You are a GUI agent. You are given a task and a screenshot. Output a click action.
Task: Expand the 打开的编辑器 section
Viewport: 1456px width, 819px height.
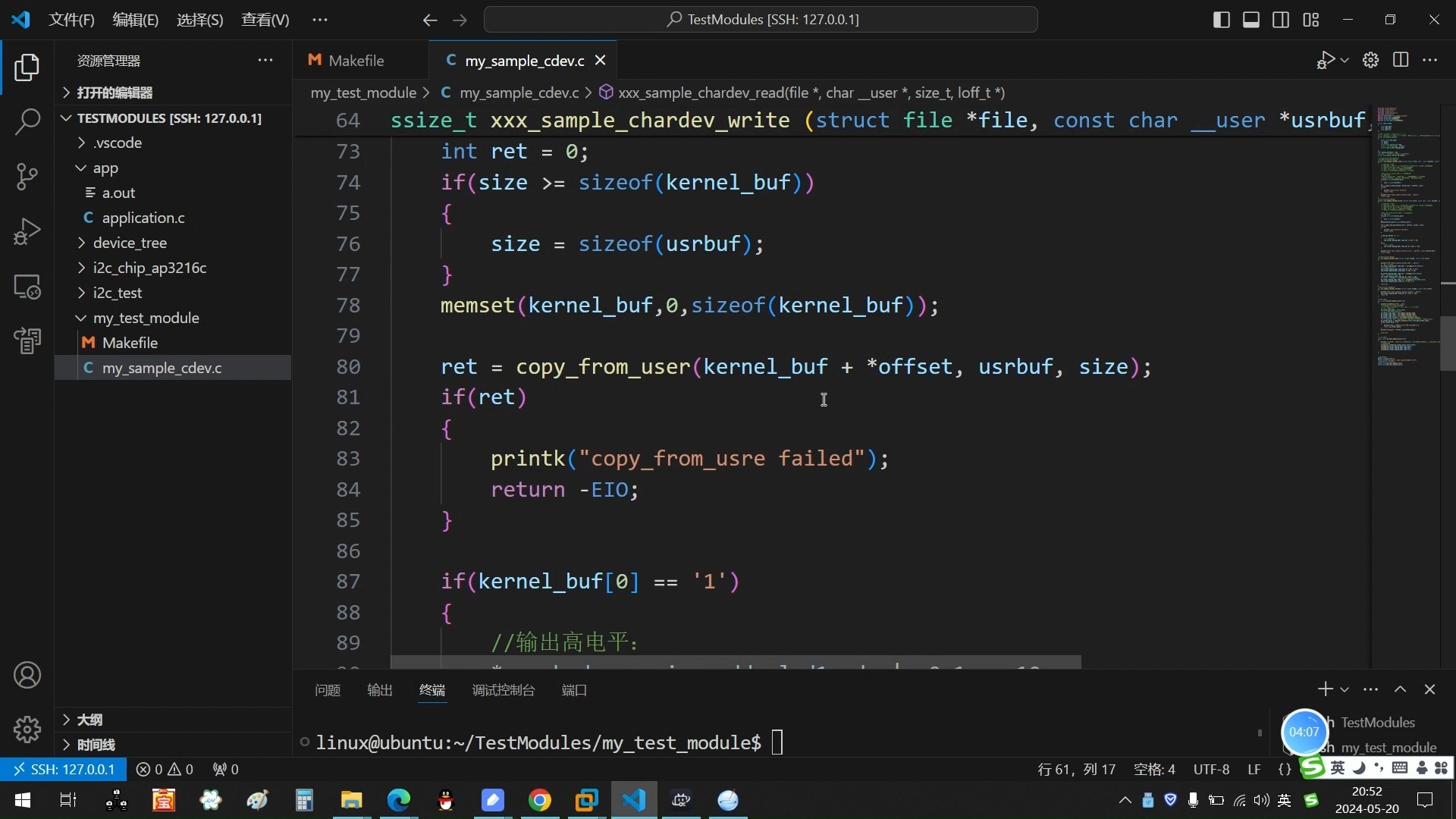pos(173,93)
